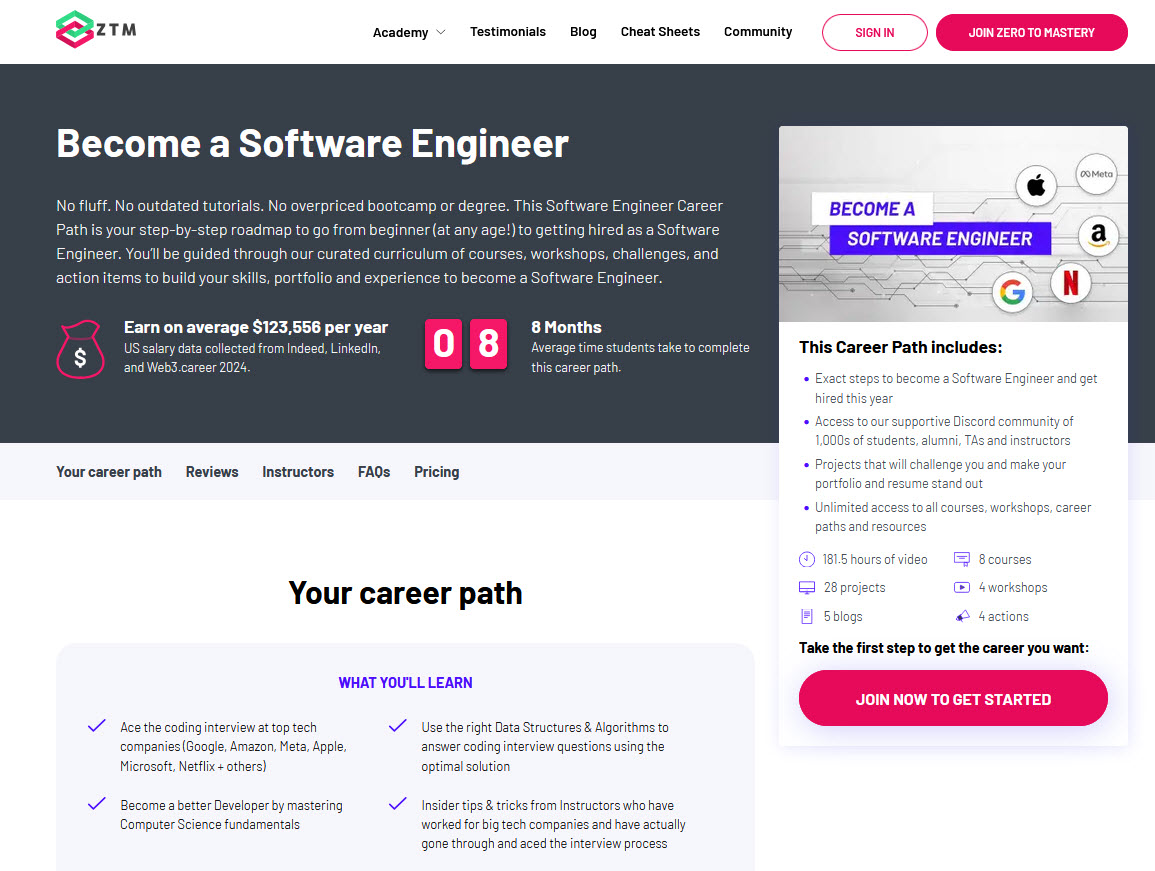Click the Become a Software Engineer heading
1155x871 pixels.
point(312,143)
